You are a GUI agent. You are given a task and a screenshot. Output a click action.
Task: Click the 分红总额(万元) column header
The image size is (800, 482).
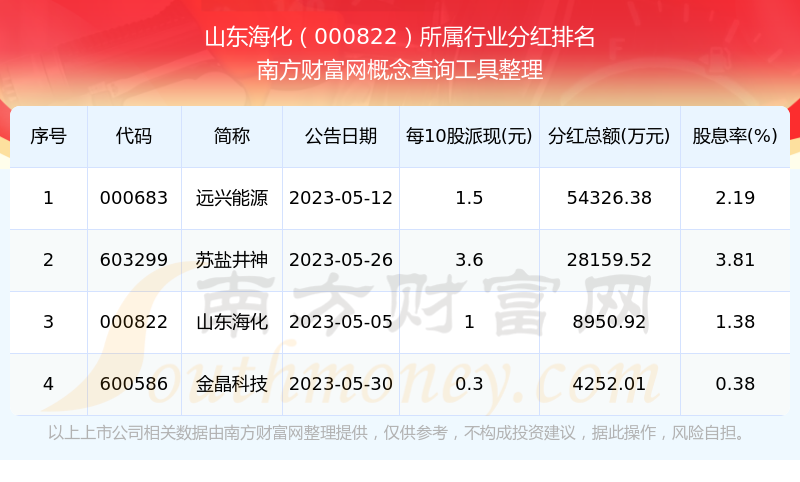click(609, 136)
